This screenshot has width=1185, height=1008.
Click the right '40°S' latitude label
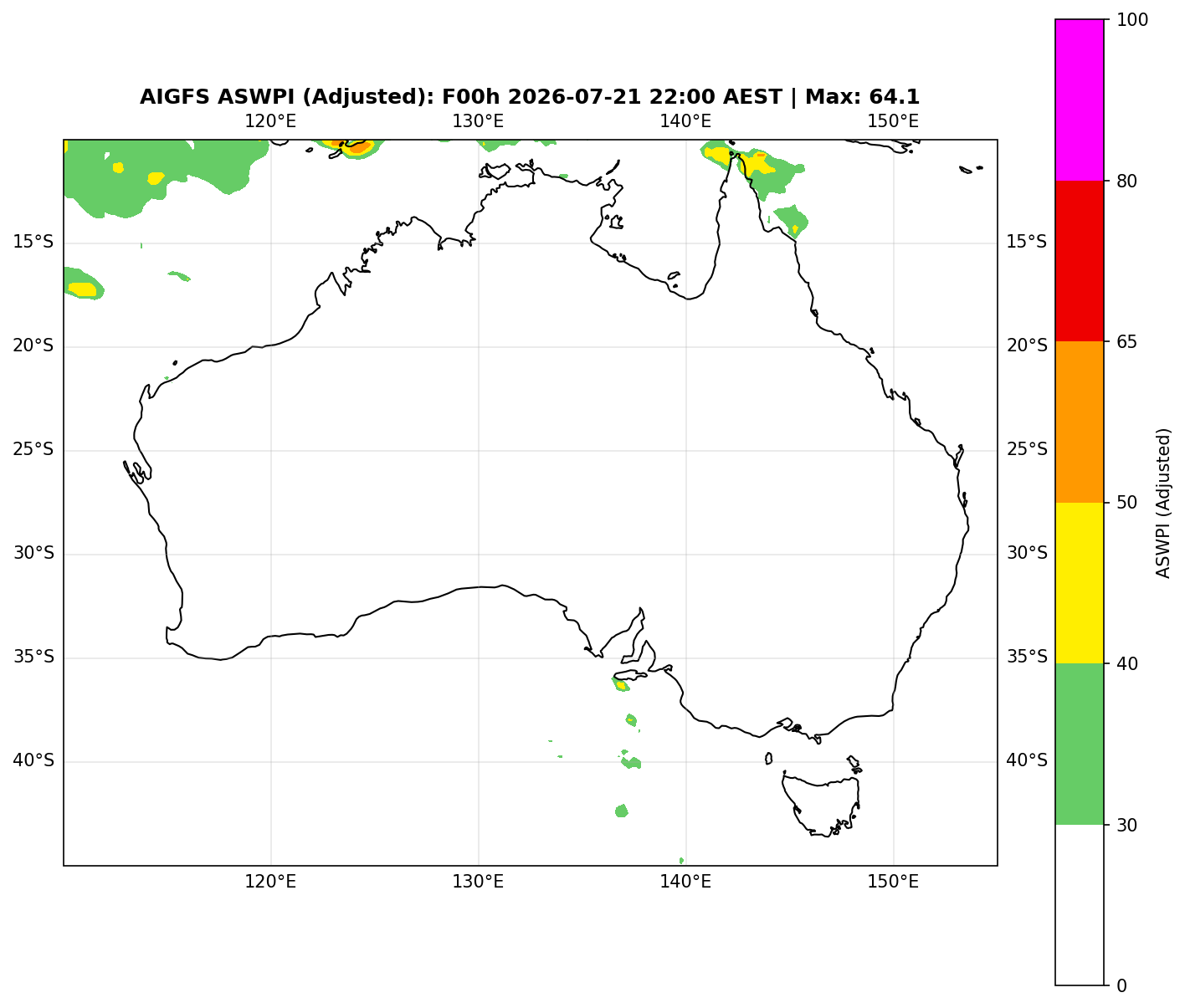tap(1027, 761)
